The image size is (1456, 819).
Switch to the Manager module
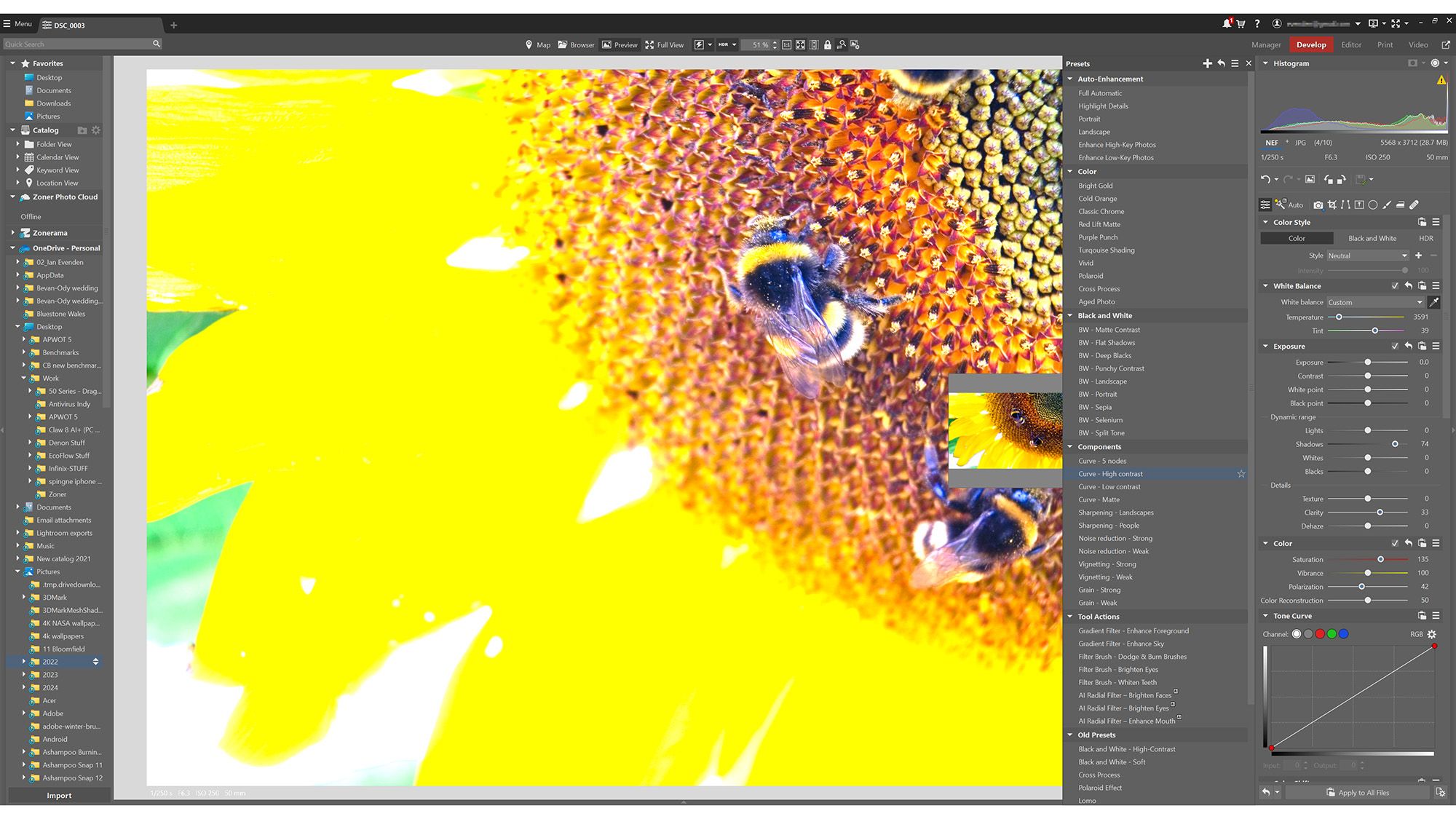click(x=1266, y=44)
